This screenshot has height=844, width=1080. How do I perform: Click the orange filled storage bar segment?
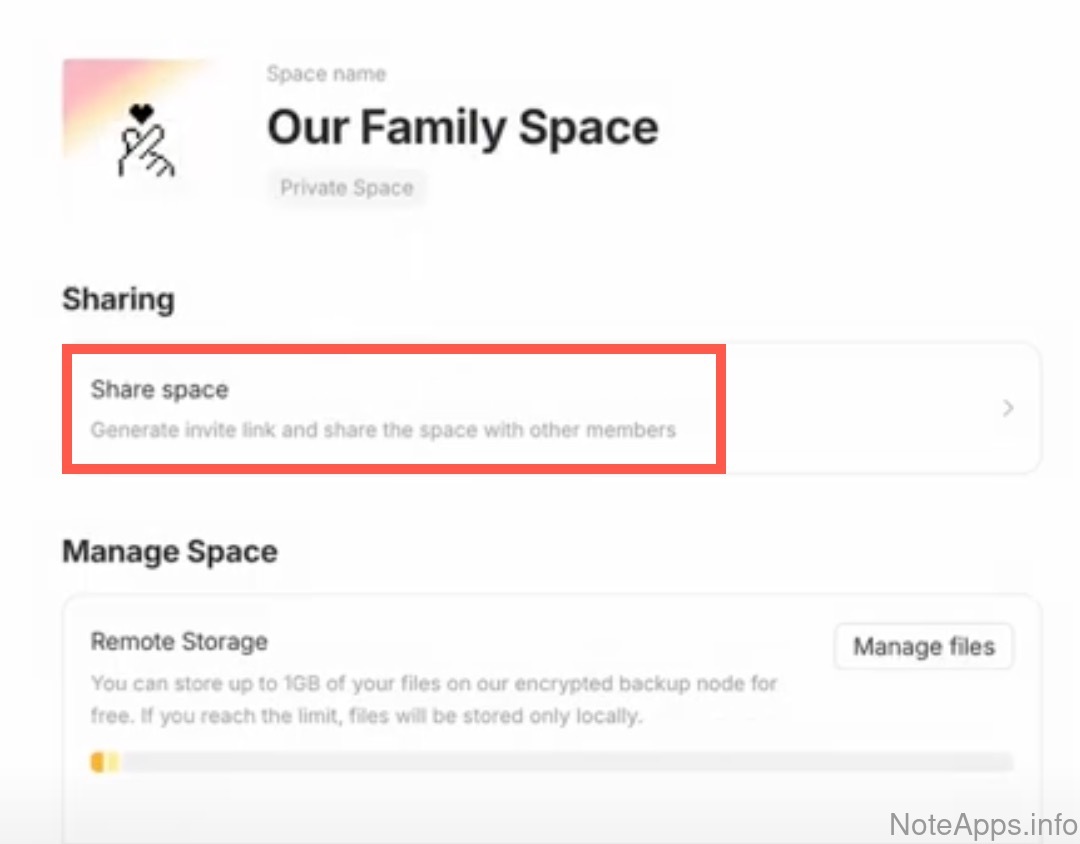click(98, 763)
